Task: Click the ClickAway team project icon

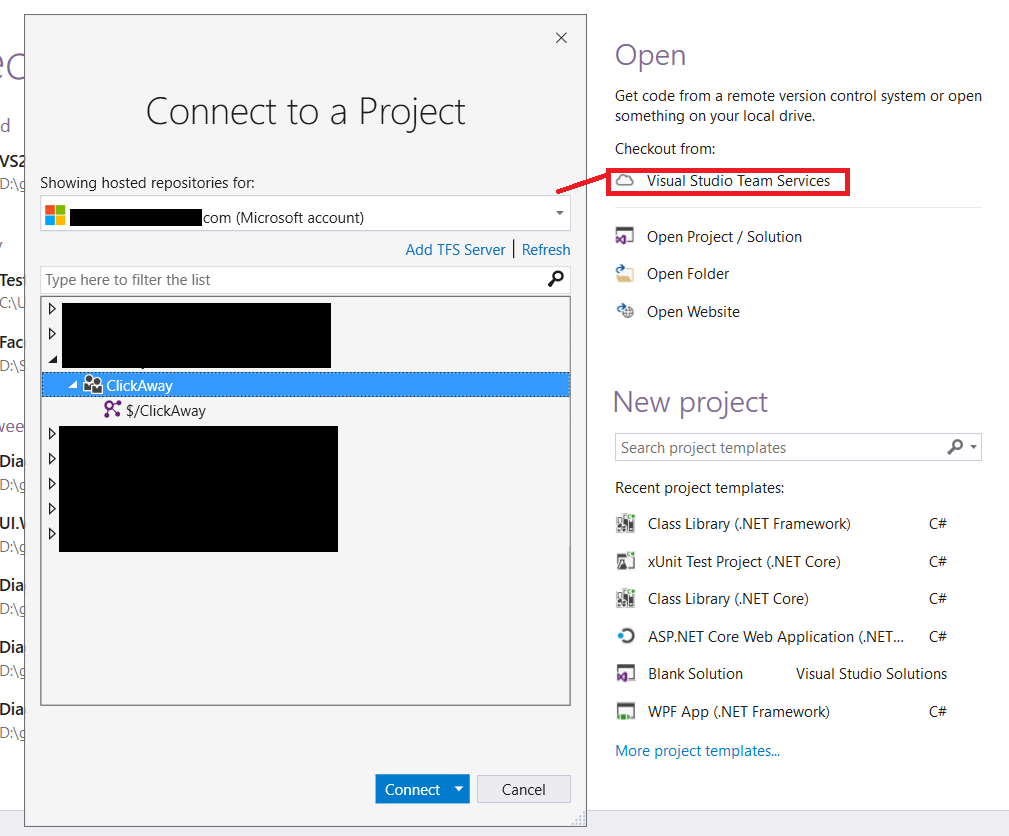Action: 93,385
